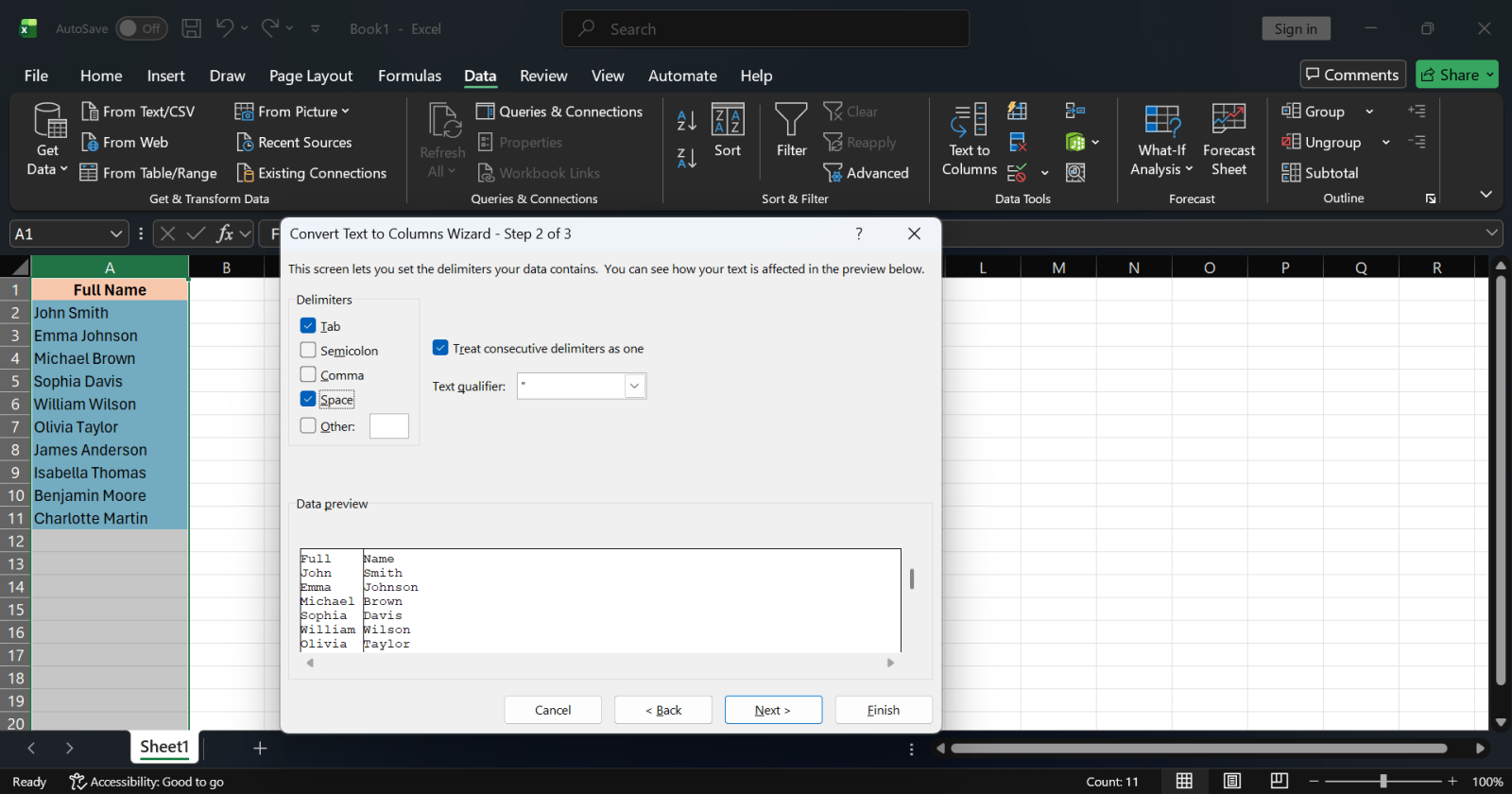Import data From Web
Viewport: 1512px width, 794px height.
[125, 142]
